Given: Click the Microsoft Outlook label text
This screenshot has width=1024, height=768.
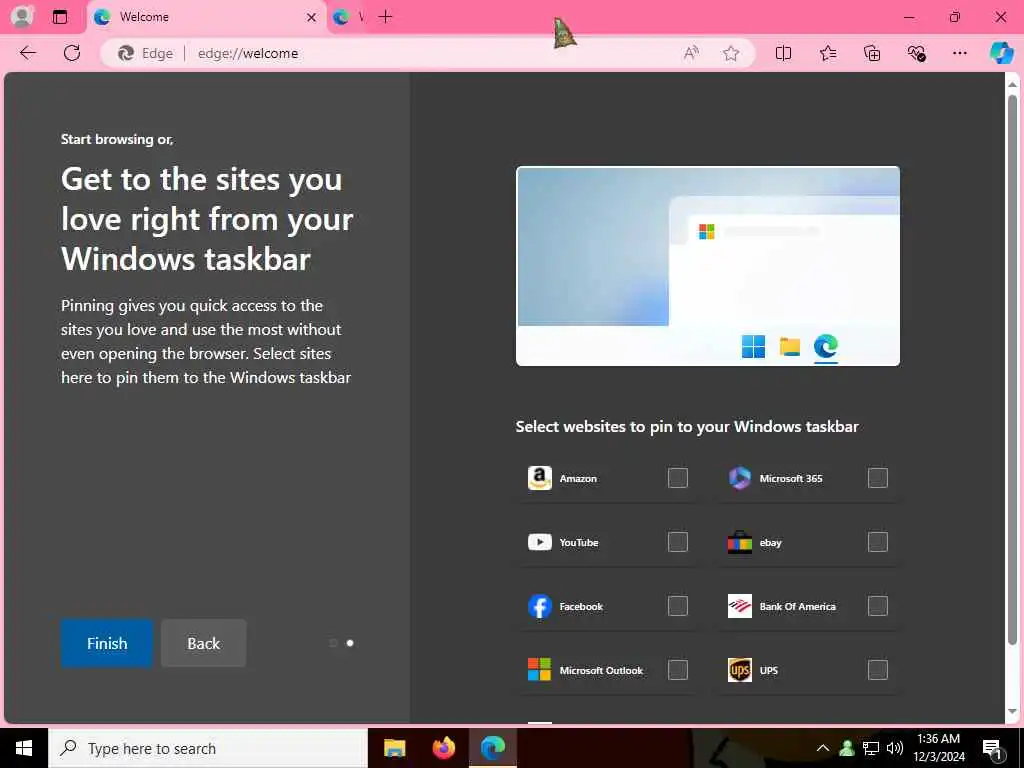Looking at the screenshot, I should pyautogui.click(x=601, y=671).
